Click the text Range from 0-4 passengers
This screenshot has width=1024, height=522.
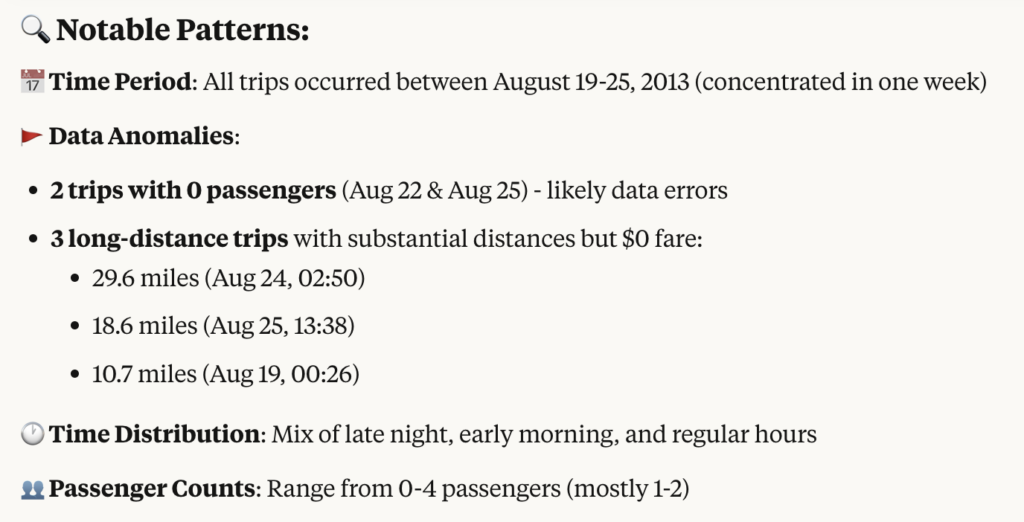coord(414,489)
